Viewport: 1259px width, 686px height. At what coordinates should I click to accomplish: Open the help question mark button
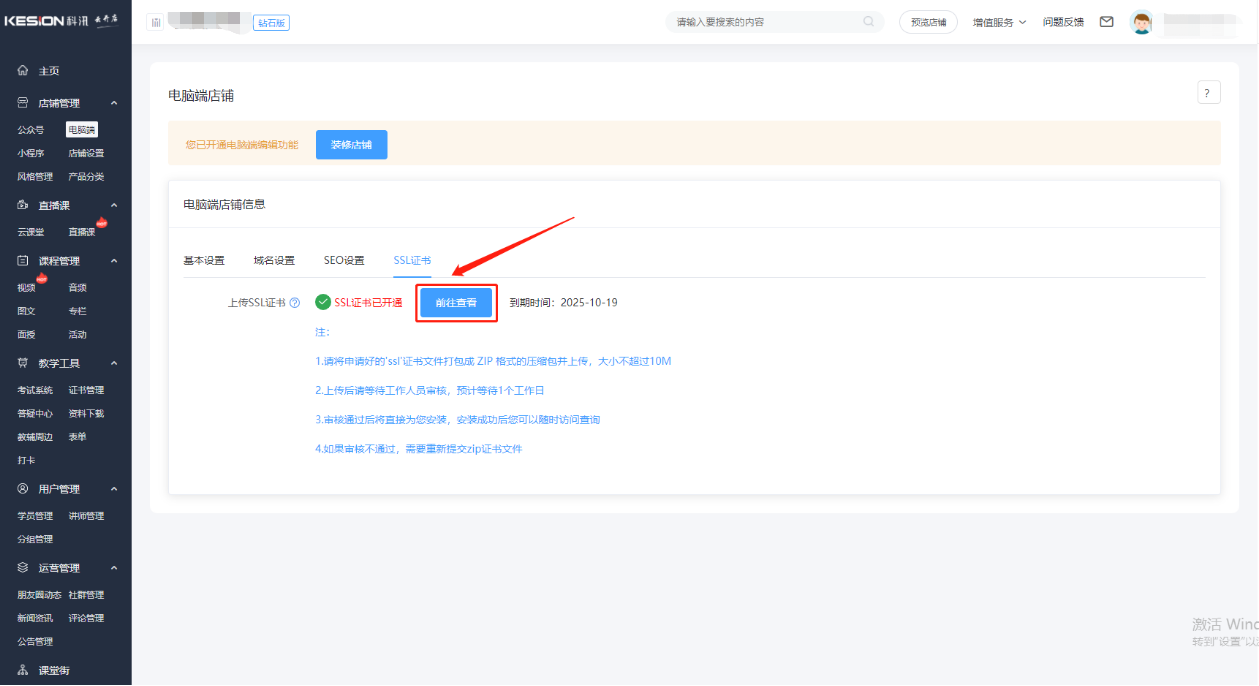click(x=1208, y=93)
